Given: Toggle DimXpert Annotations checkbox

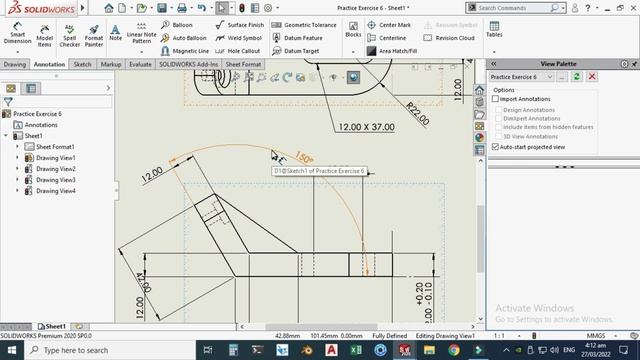Looking at the screenshot, I should [x=498, y=118].
